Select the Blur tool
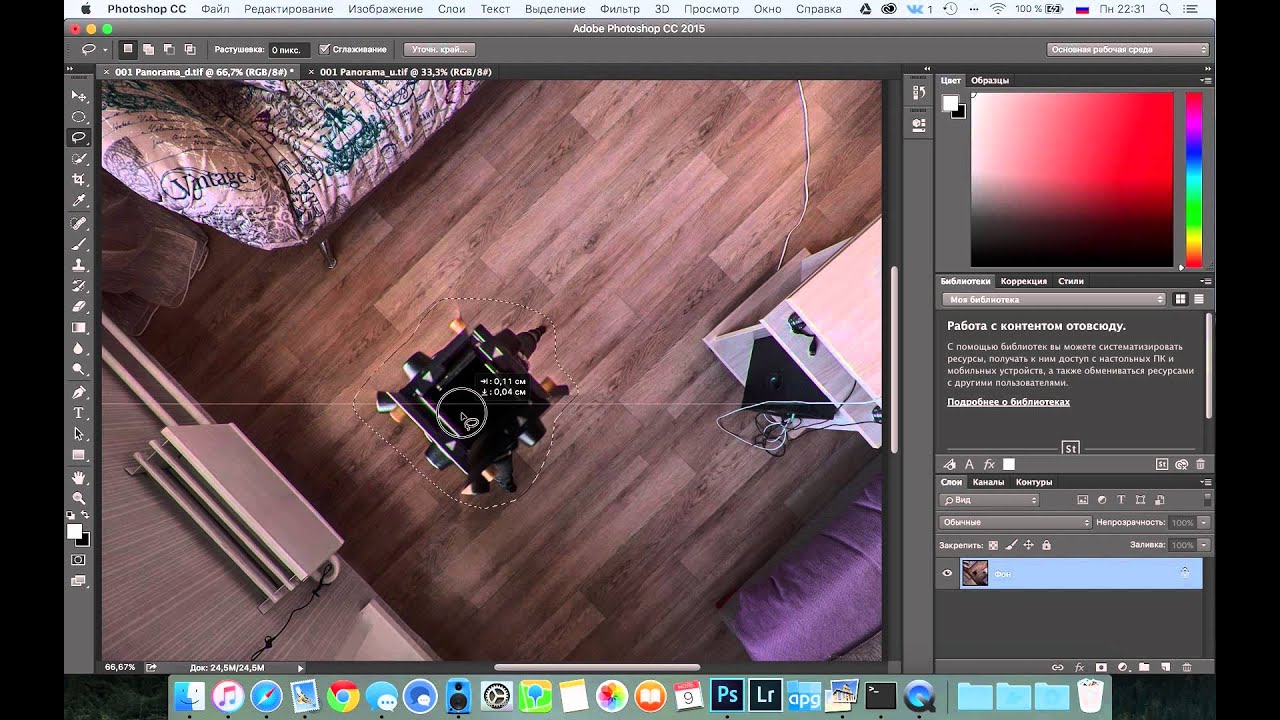 pyautogui.click(x=79, y=349)
